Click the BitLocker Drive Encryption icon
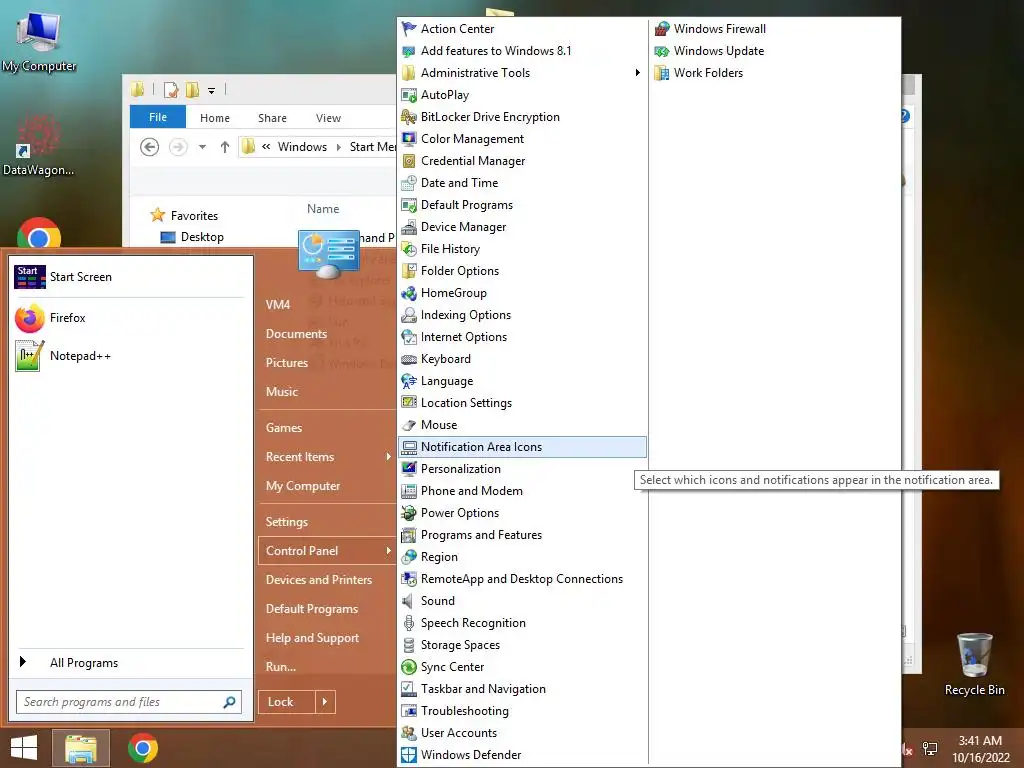The width and height of the screenshot is (1024, 768). pyautogui.click(x=409, y=117)
